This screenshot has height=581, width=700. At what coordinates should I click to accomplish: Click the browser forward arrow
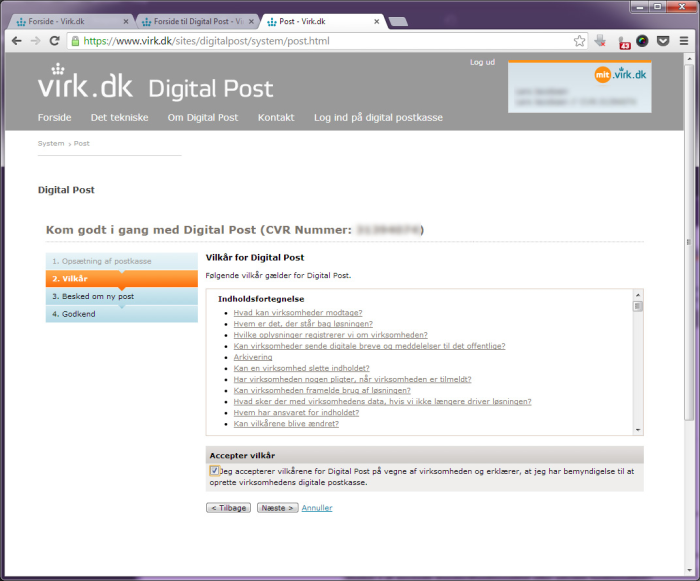click(35, 41)
